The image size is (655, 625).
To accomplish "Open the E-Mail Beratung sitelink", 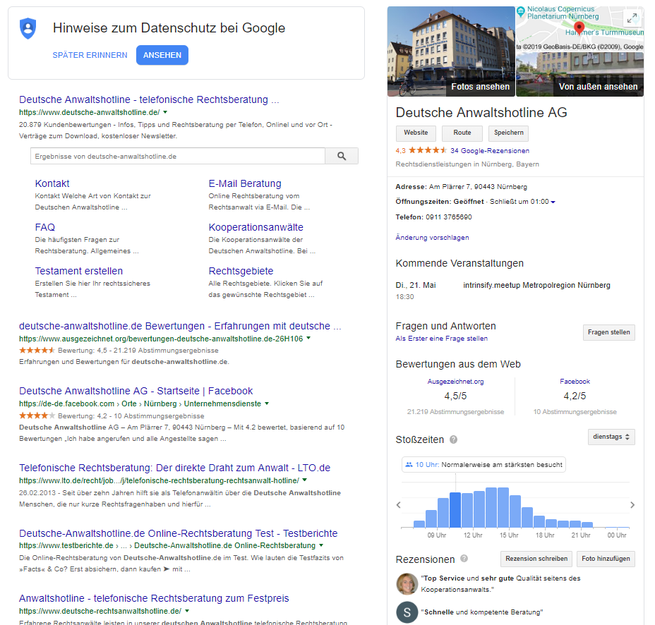I will pyautogui.click(x=245, y=183).
